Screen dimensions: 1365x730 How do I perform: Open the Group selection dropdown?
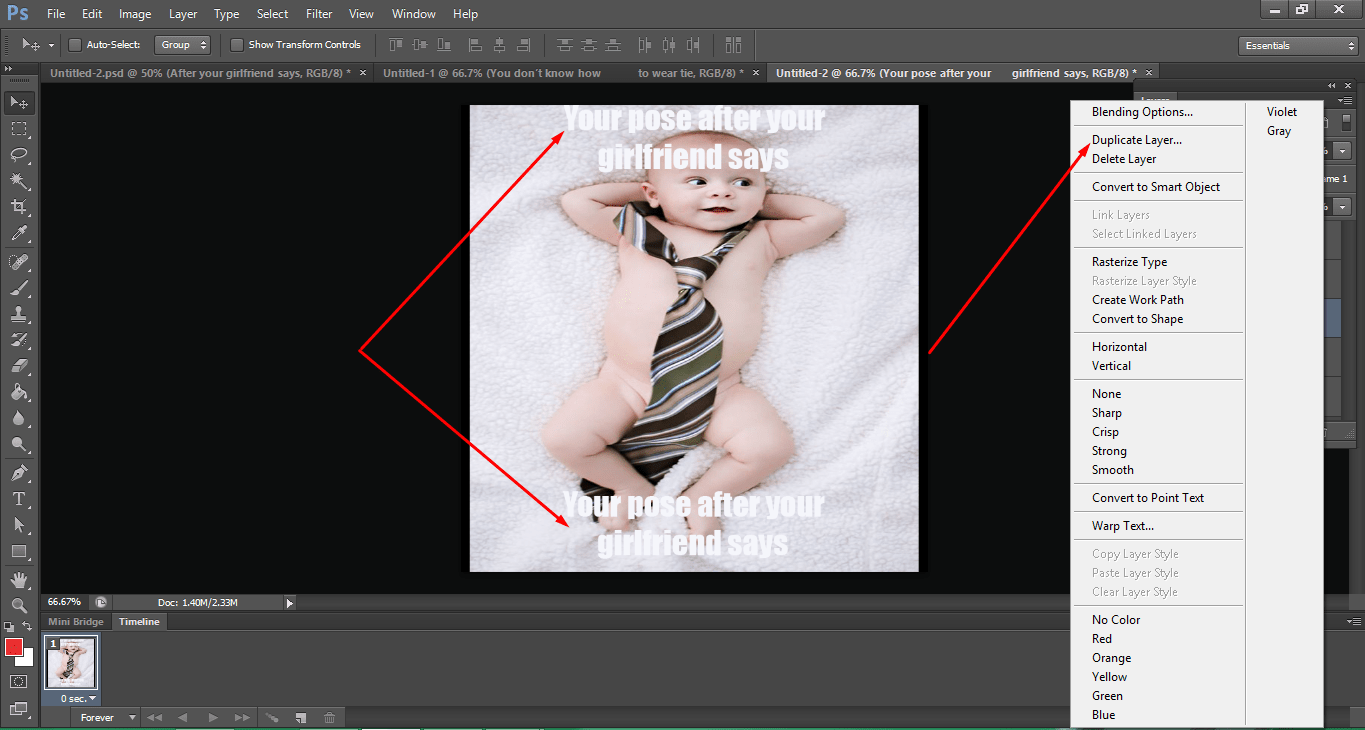pos(182,44)
